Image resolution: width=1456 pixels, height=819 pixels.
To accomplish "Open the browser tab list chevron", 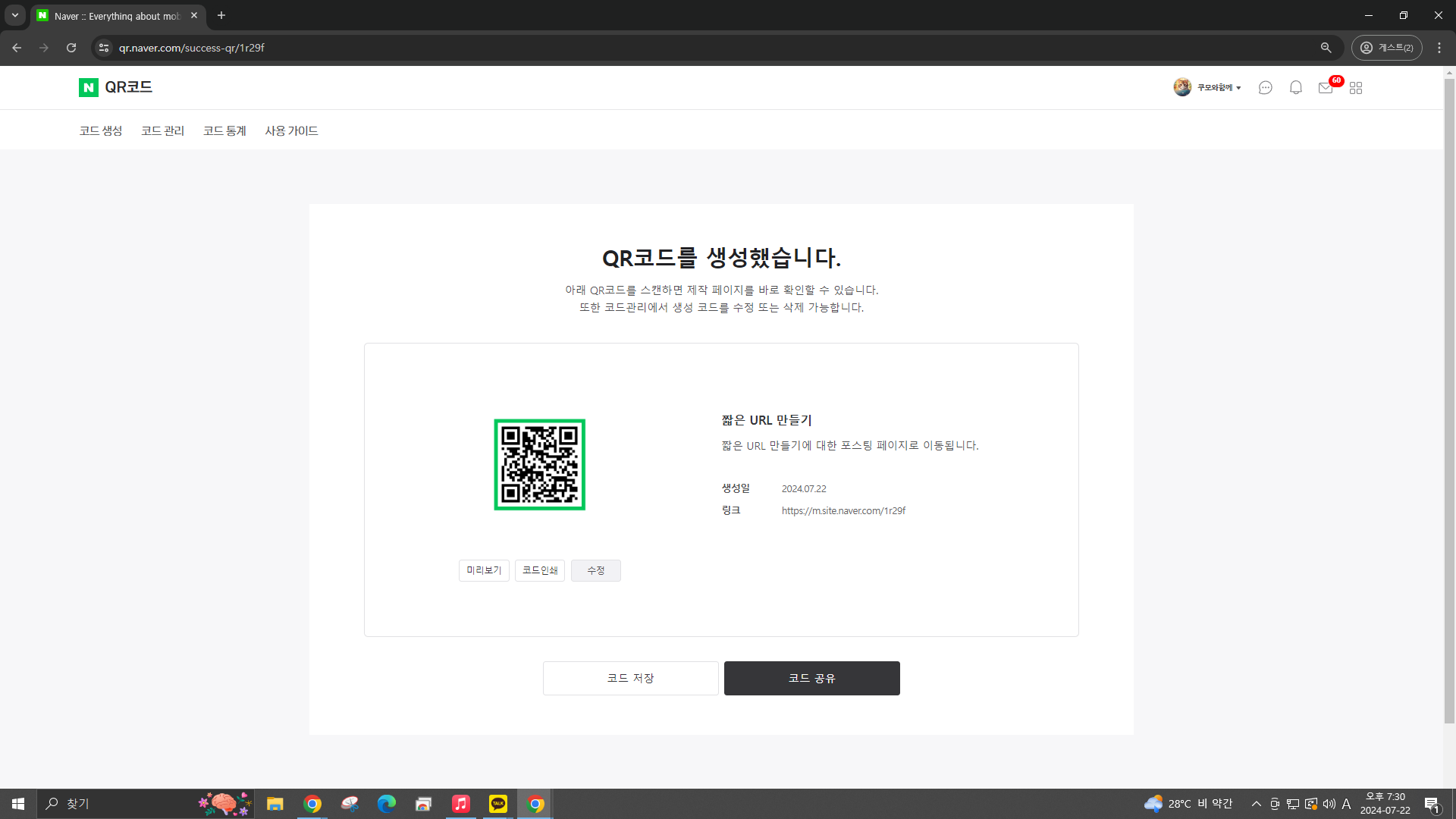I will pyautogui.click(x=14, y=15).
